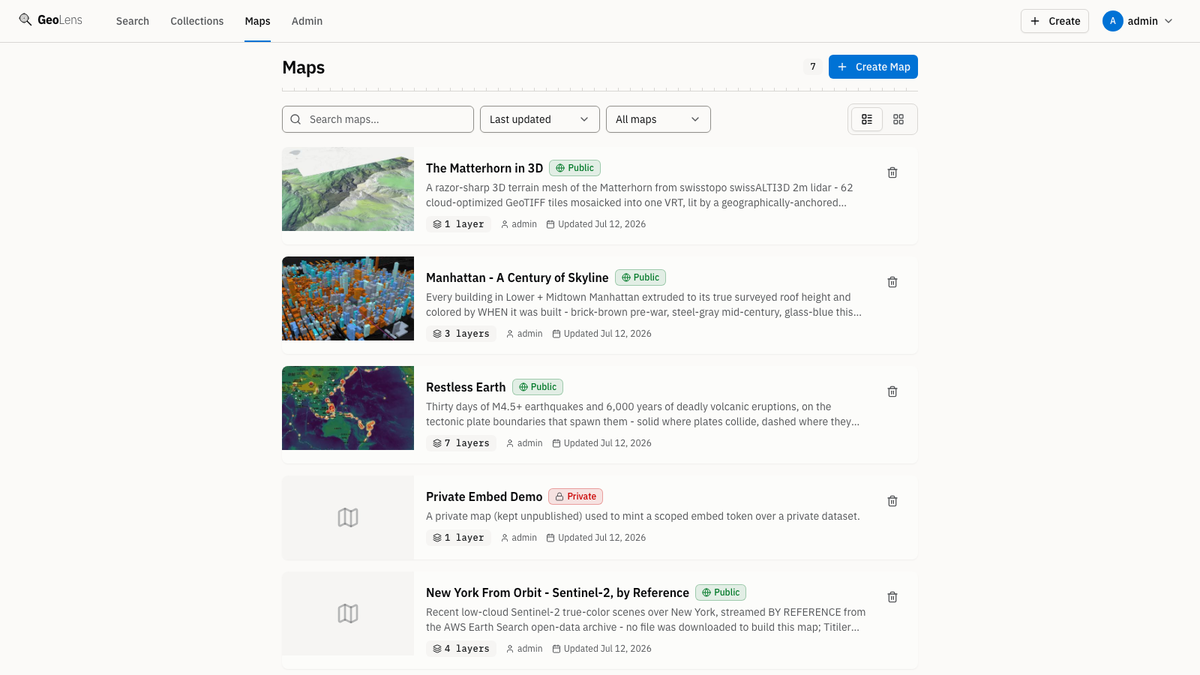The height and width of the screenshot is (675, 1200).
Task: Switch to grid view layout
Action: [x=898, y=119]
